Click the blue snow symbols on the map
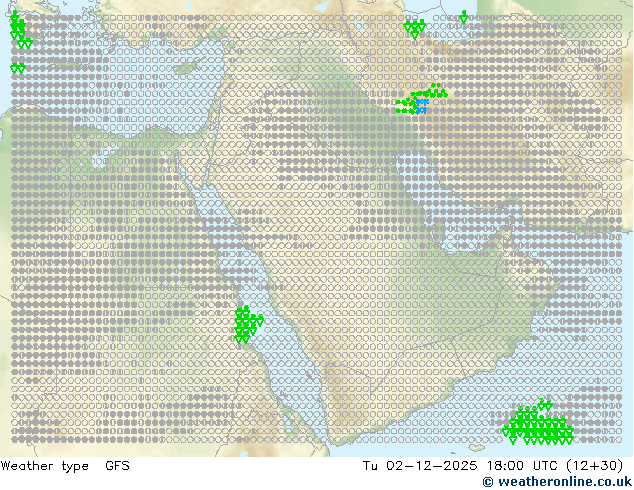The width and height of the screenshot is (634, 490). coord(422,106)
